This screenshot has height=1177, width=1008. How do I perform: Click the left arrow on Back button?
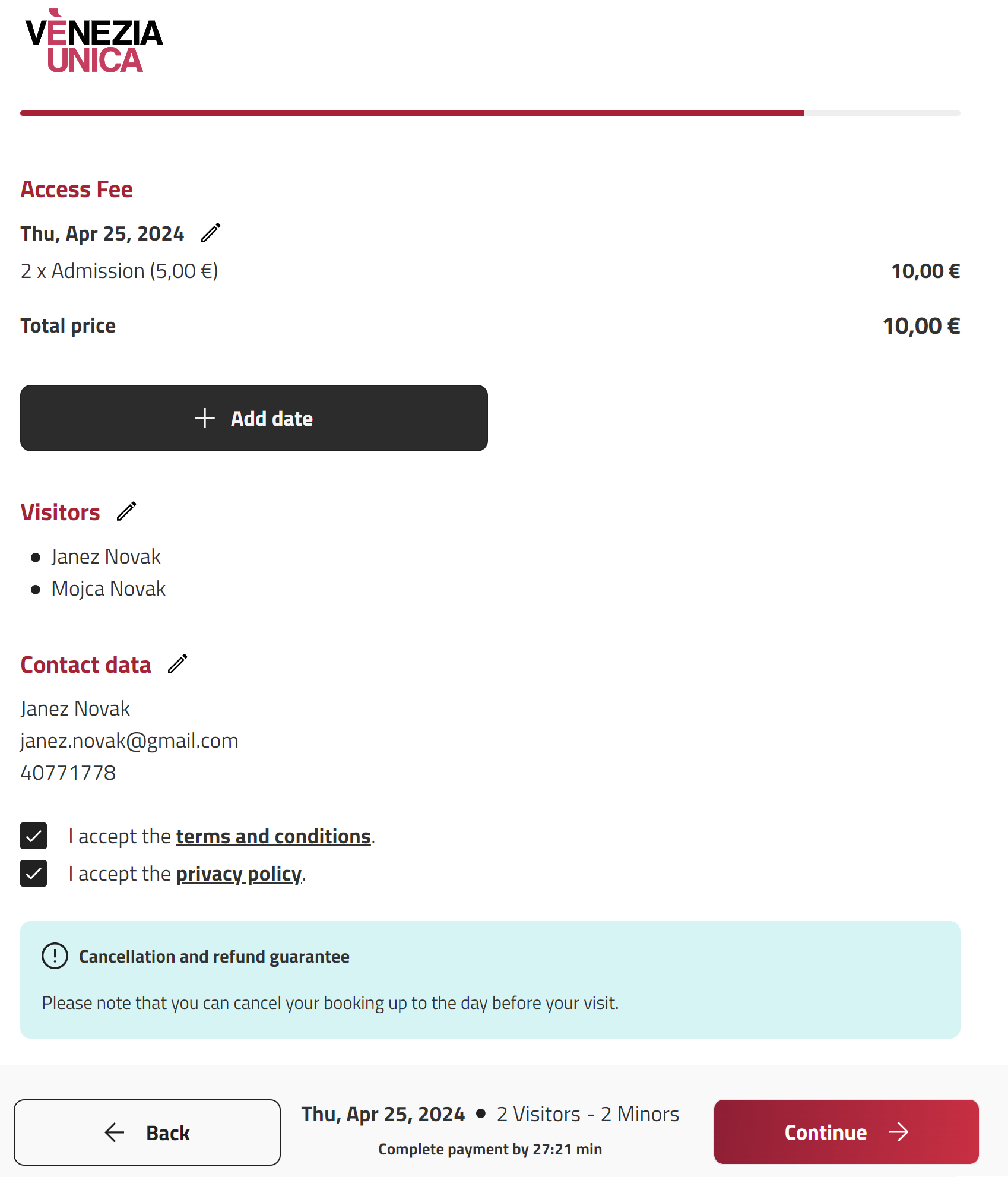115,1132
